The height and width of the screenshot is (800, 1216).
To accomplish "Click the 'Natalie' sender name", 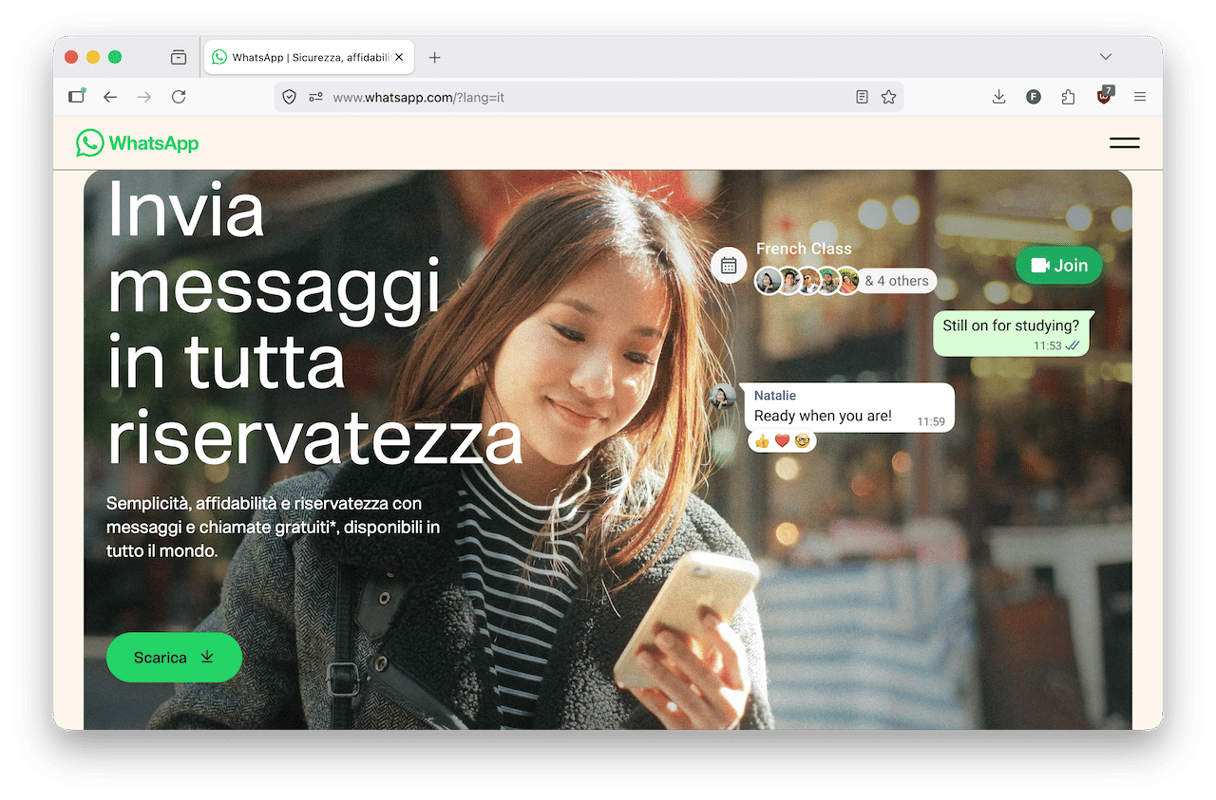I will [x=775, y=396].
